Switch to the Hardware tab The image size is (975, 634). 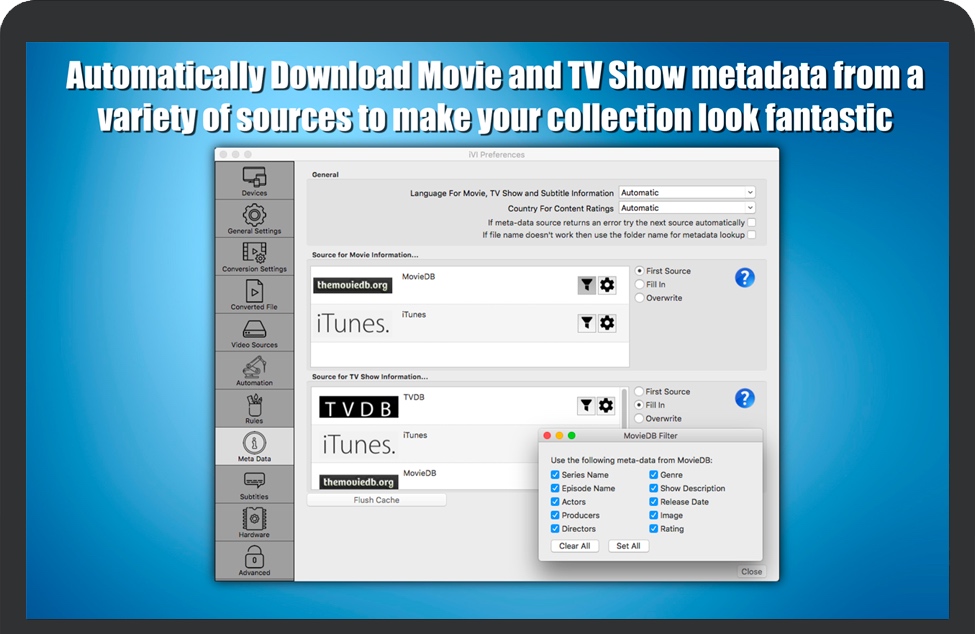pos(254,522)
